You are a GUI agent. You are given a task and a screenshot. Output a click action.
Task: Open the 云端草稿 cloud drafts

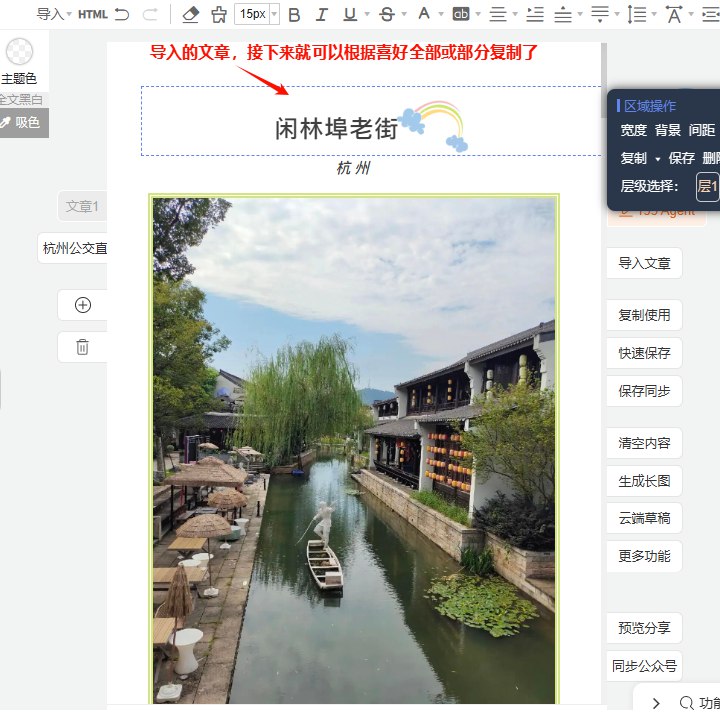(x=644, y=518)
